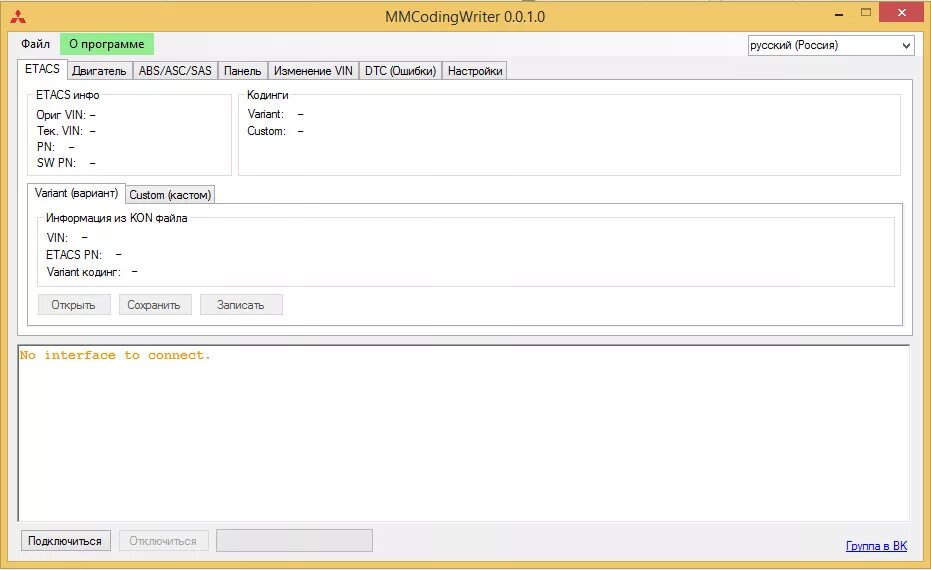Open the Группа в ВК link
Viewport: 931px width, 570px height.
pyautogui.click(x=876, y=546)
